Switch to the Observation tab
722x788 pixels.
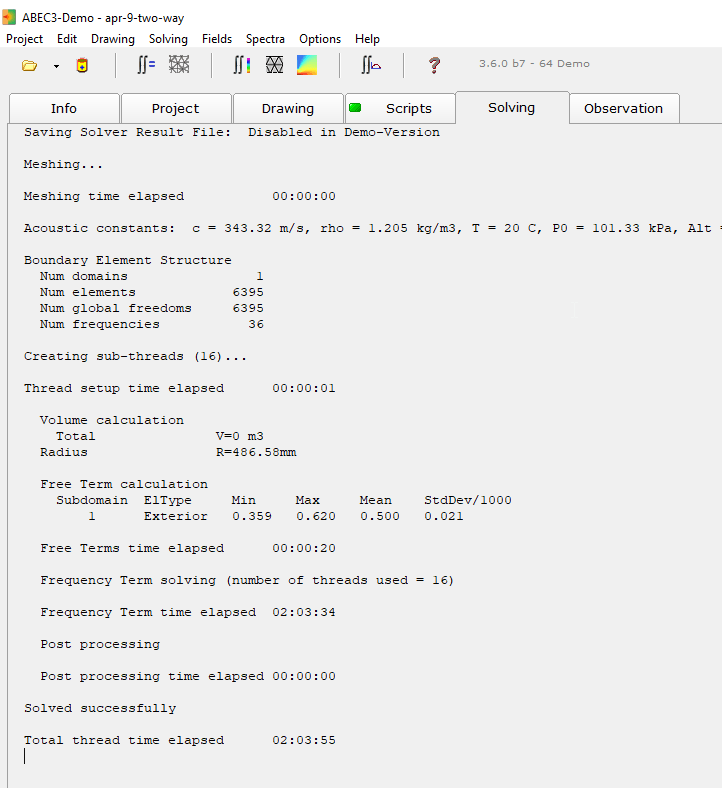[x=624, y=108]
